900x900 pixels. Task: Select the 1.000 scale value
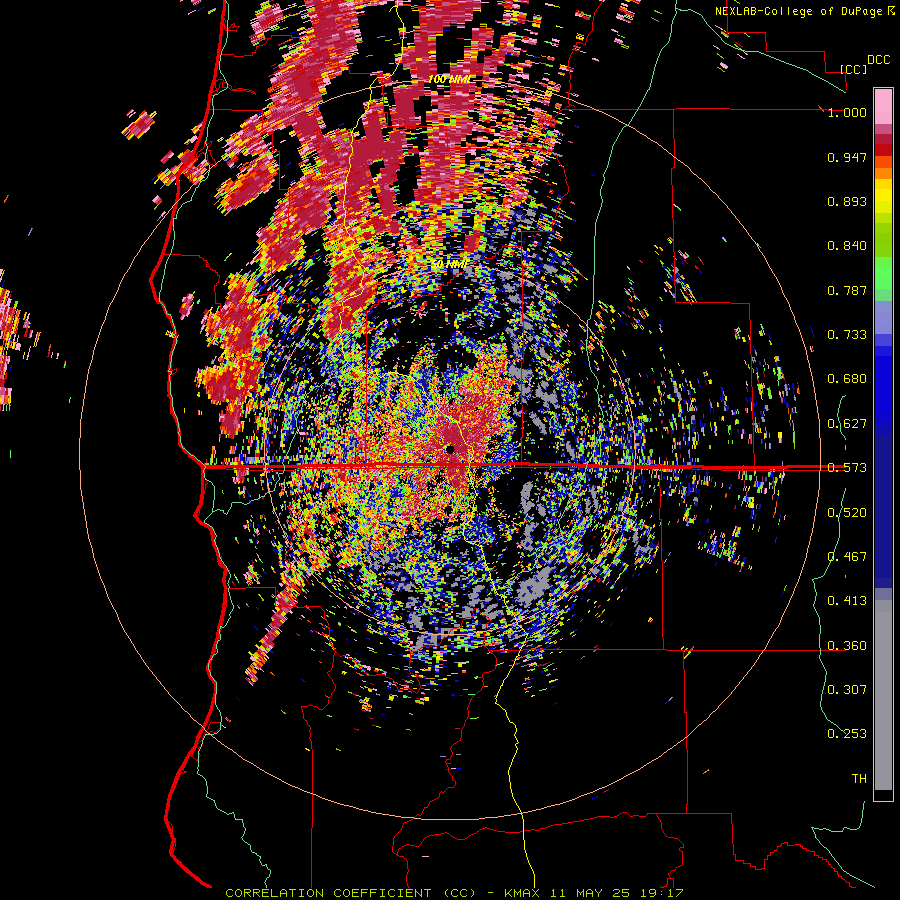click(x=847, y=112)
